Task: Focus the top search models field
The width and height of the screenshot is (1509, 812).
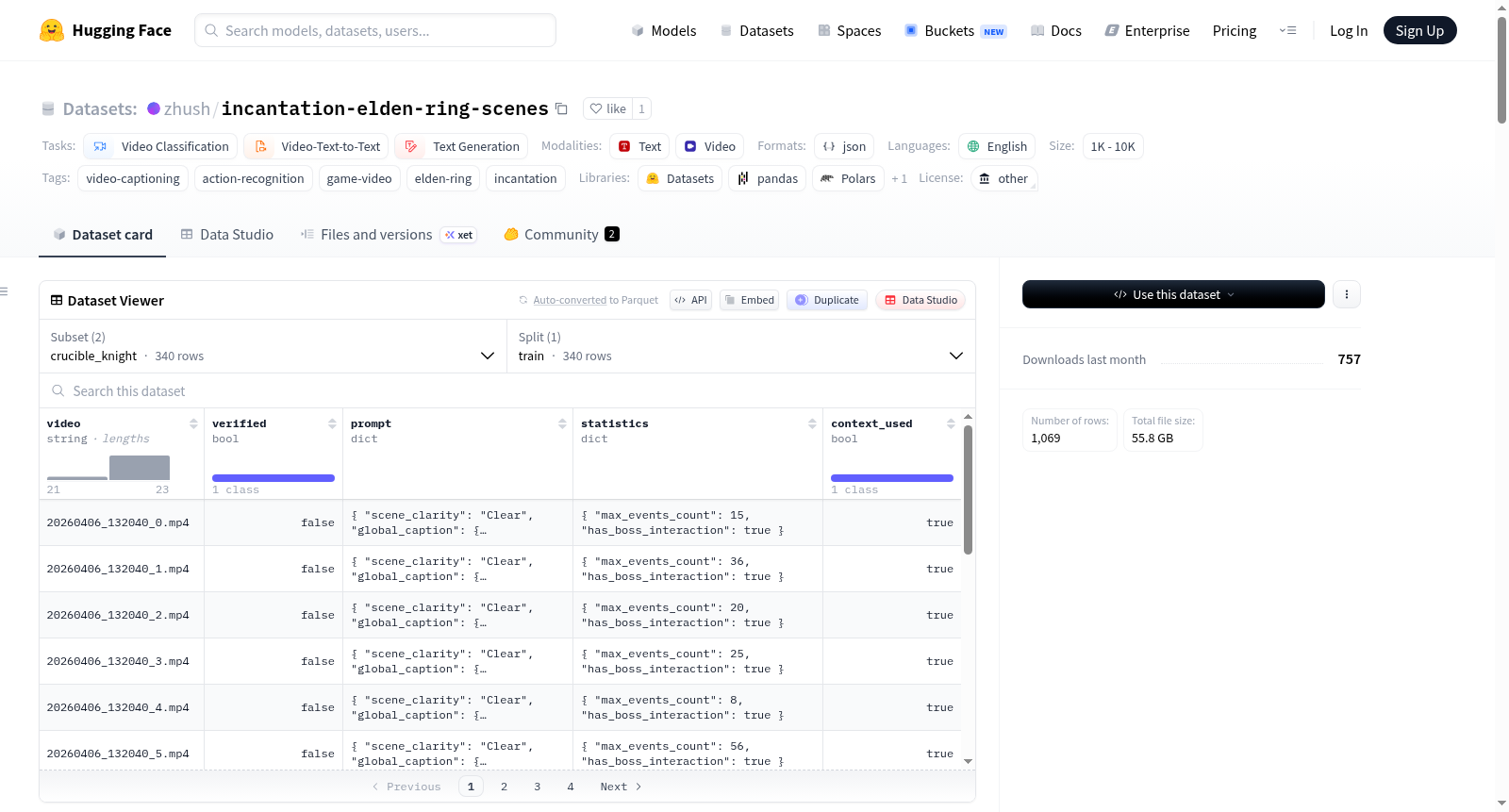Action: tap(375, 30)
